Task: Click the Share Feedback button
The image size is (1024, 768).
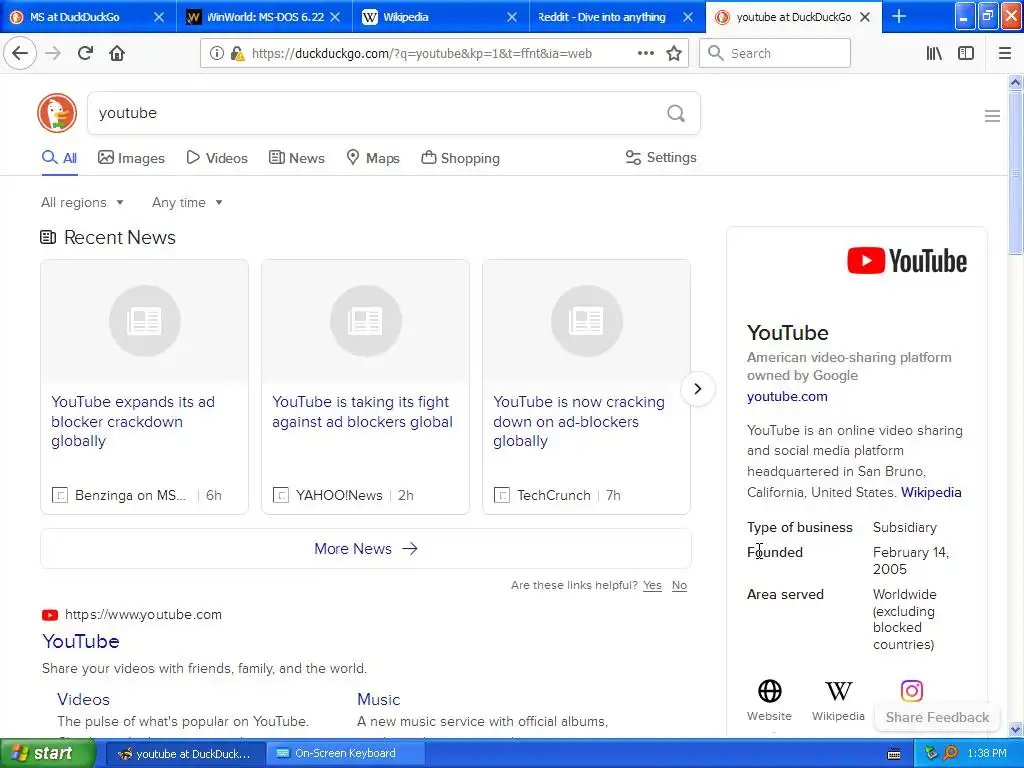Action: (937, 717)
